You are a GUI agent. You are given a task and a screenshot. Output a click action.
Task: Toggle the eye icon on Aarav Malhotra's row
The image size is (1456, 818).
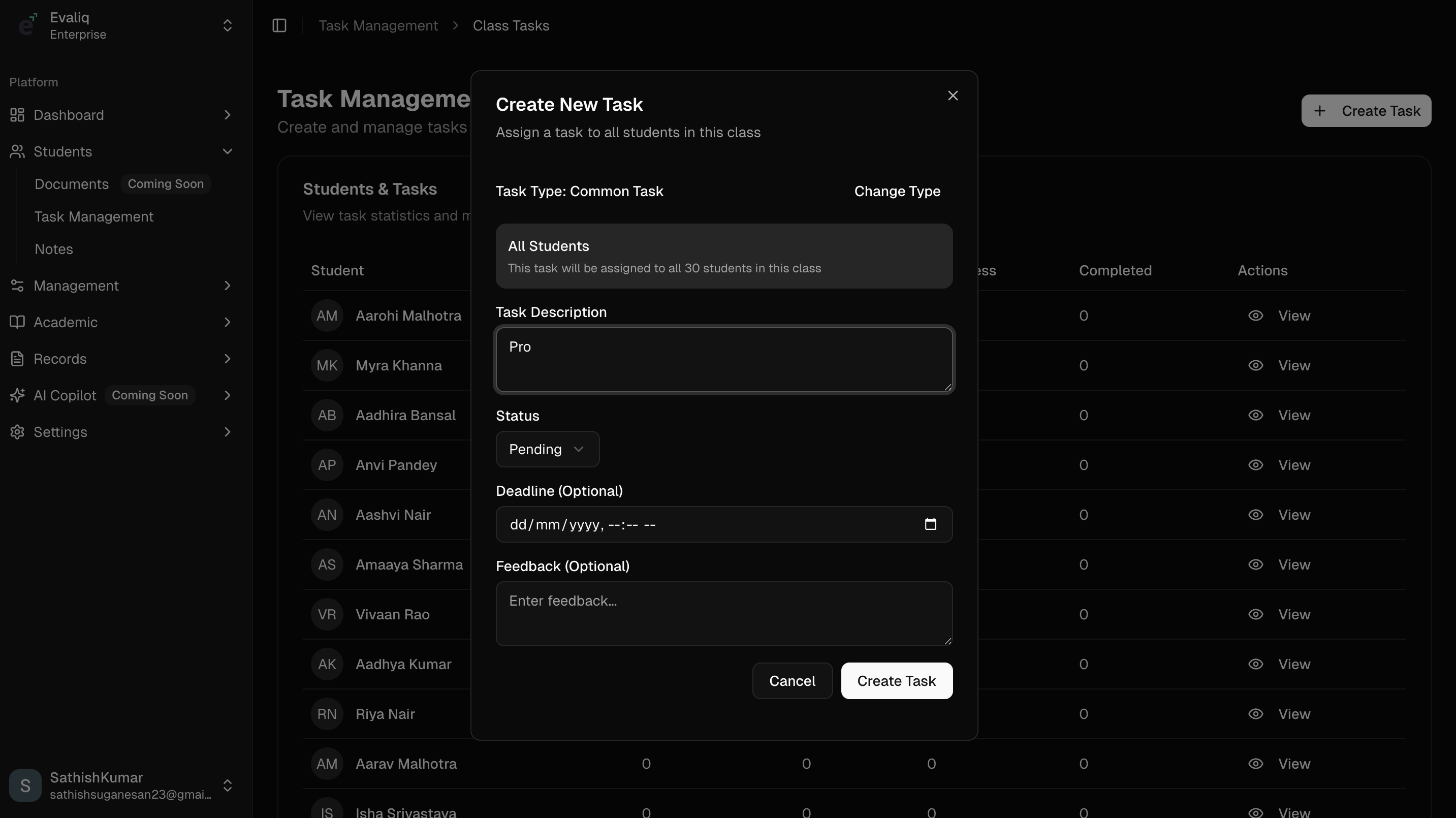point(1255,764)
